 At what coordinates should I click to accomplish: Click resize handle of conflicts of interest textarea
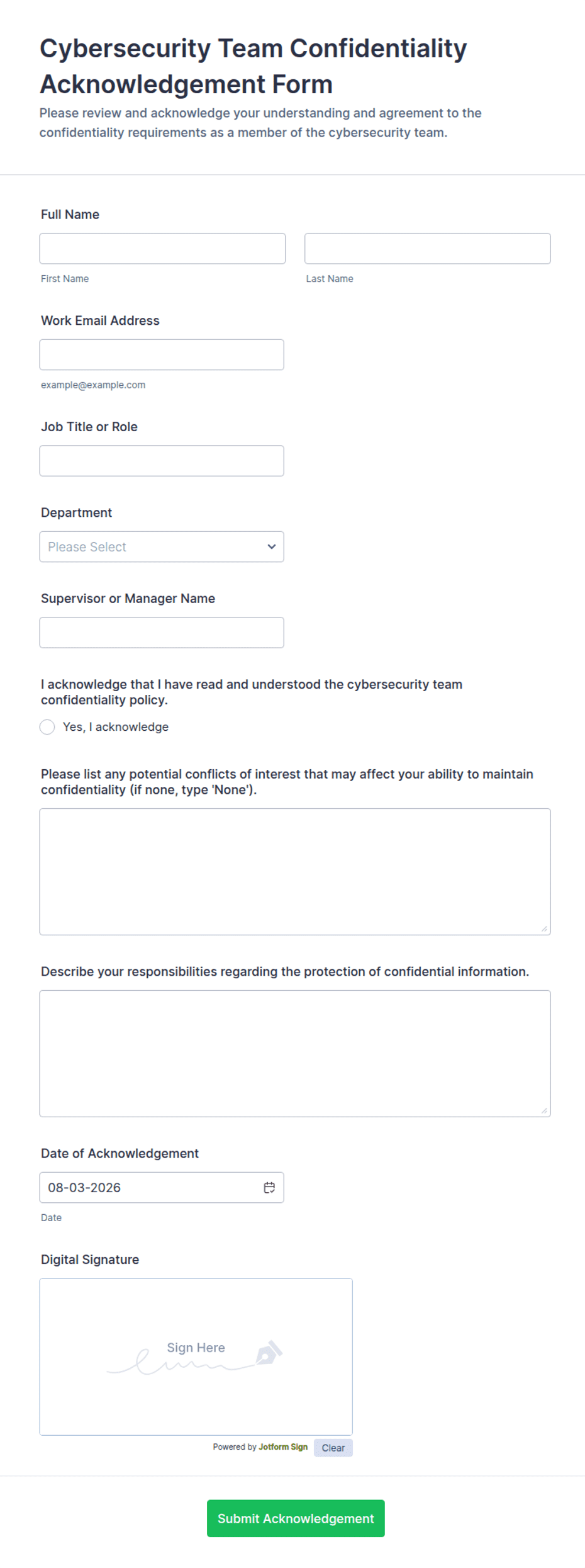544,928
